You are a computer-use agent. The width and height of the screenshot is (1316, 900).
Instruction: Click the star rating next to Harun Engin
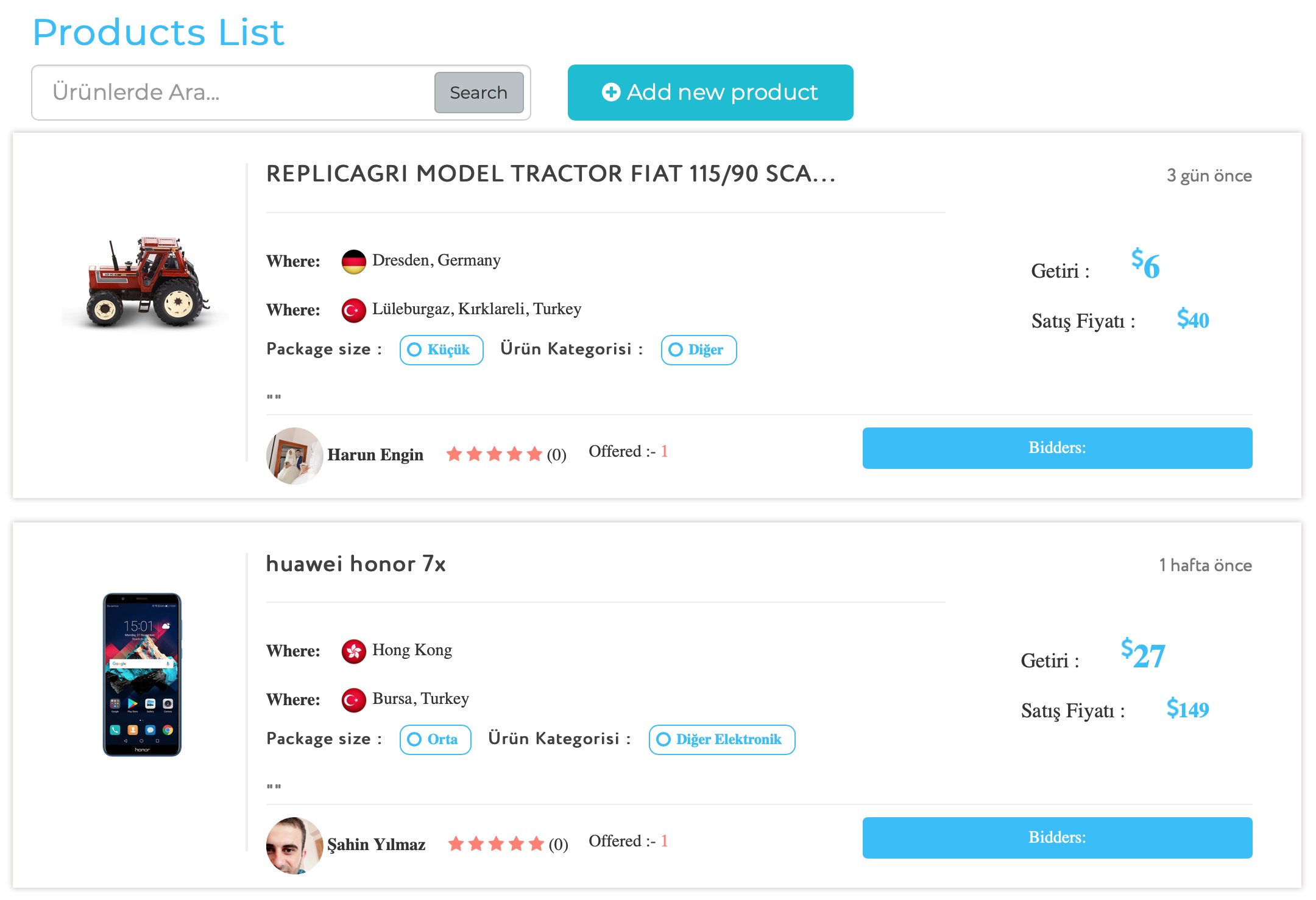(493, 454)
